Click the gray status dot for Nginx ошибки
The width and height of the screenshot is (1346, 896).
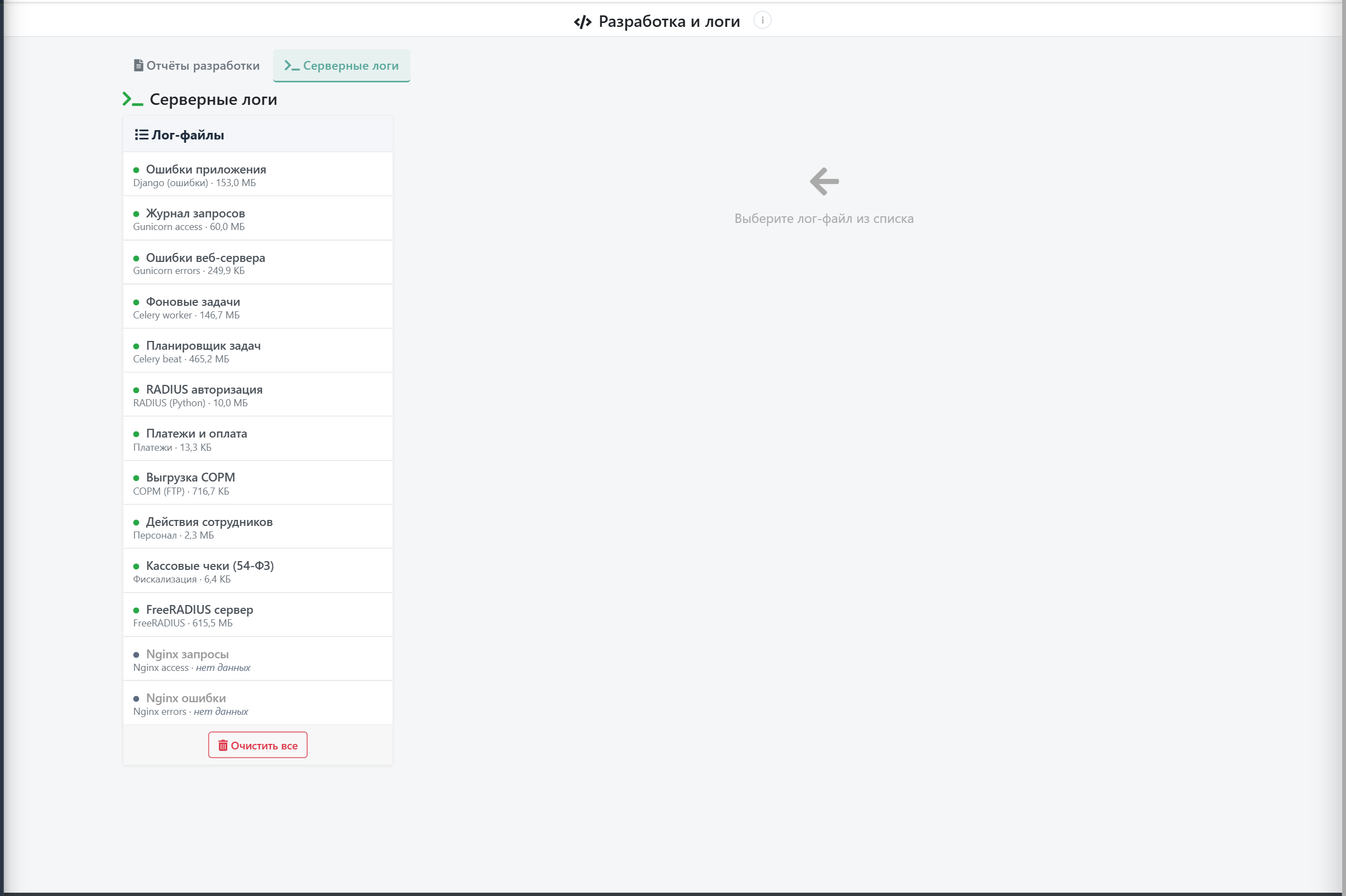[x=136, y=699]
